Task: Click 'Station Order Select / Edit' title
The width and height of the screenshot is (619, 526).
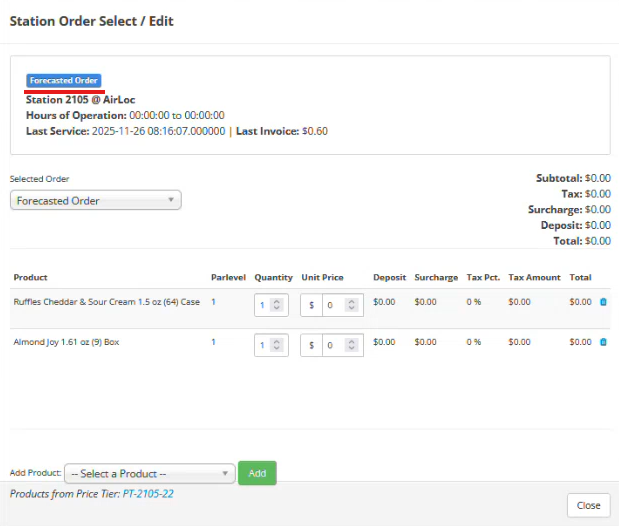Action: point(92,21)
